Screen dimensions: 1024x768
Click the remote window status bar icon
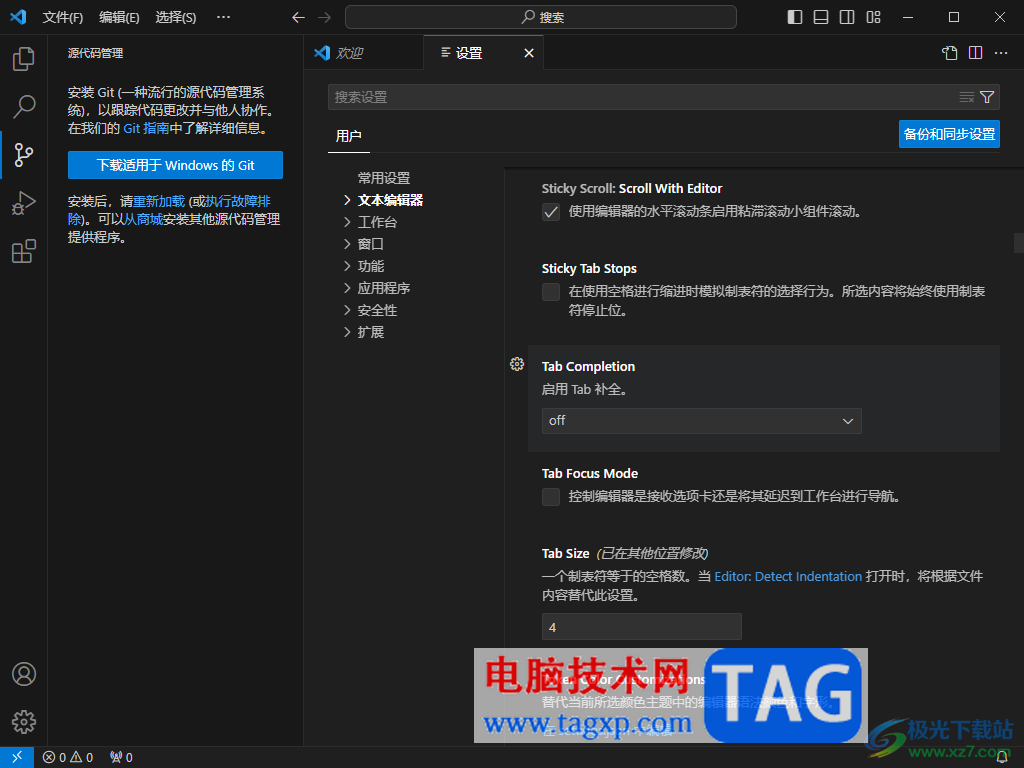[x=17, y=757]
